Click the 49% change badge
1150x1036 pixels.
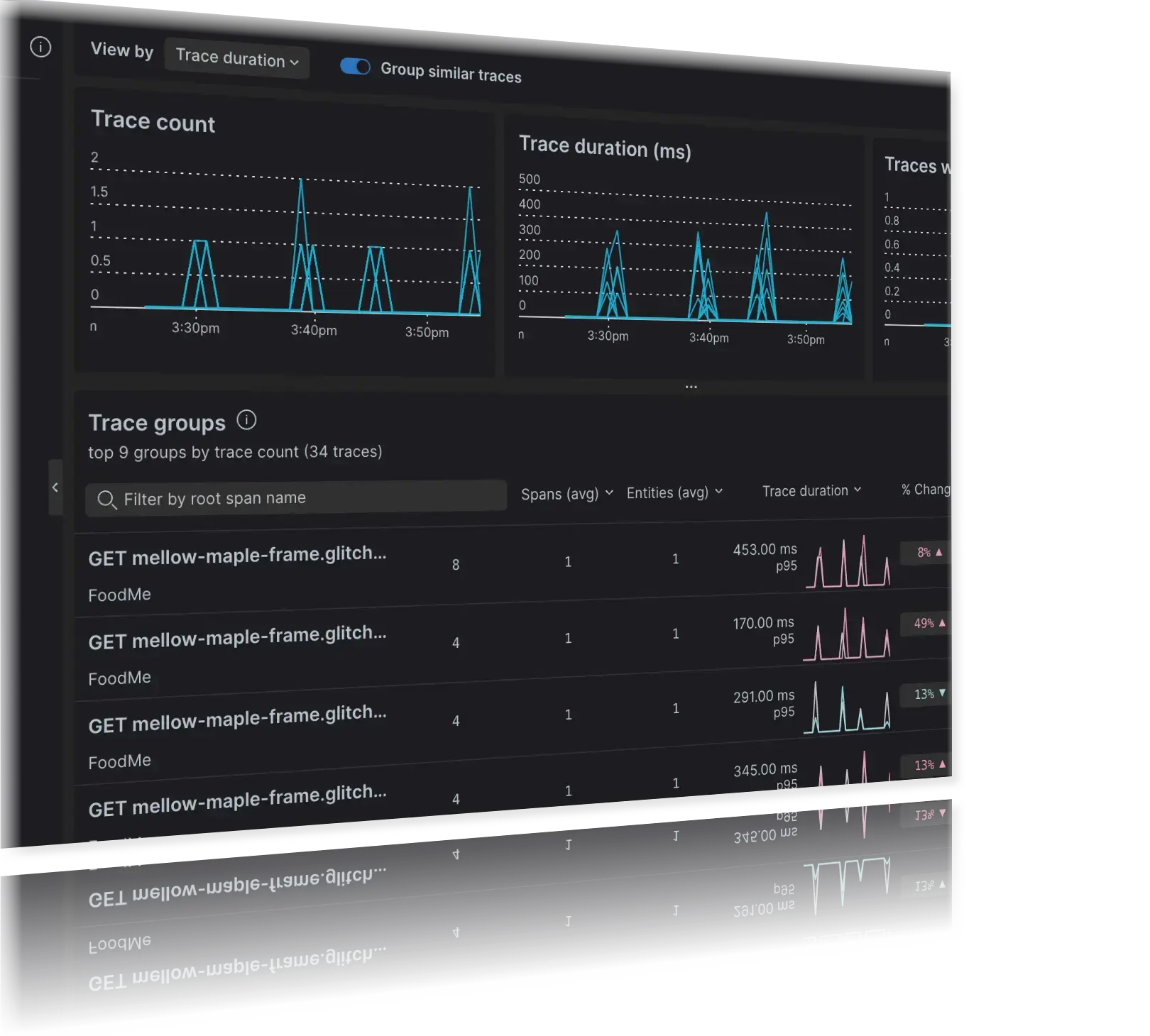point(926,624)
